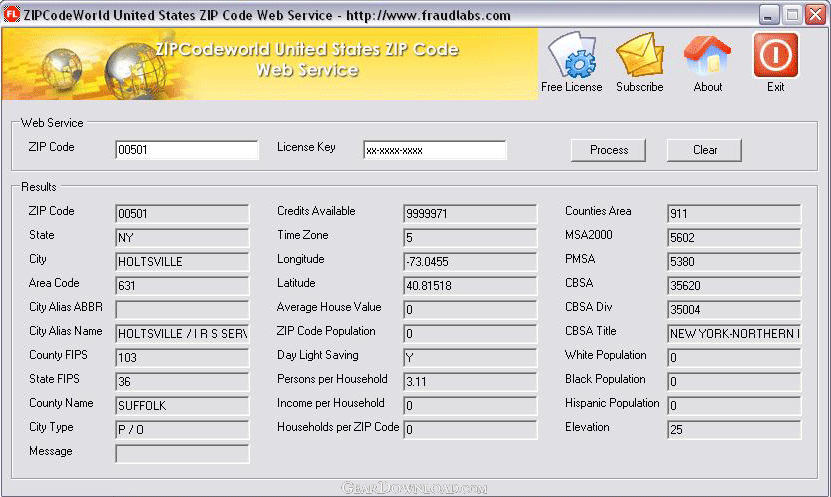
Task: Click the 'CBSA Title' label
Action: pyautogui.click(x=590, y=331)
